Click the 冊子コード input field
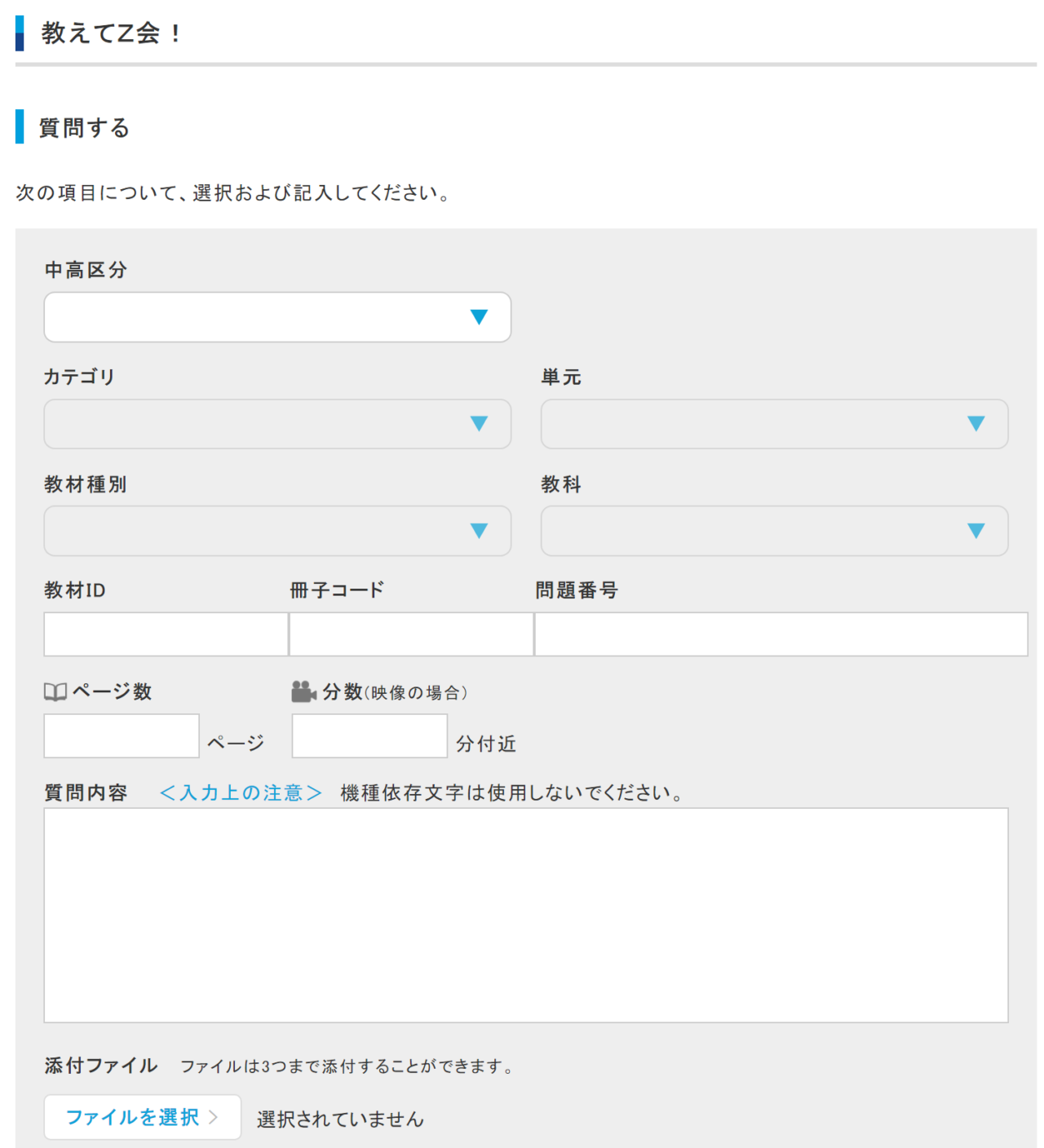 pyautogui.click(x=412, y=634)
